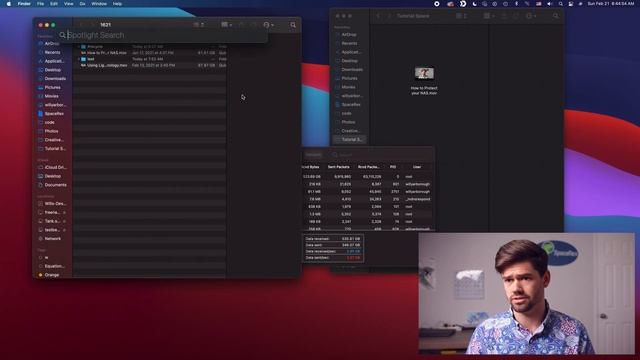
Task: Open Documents under iCloud in the sidebar
Action: click(x=52, y=185)
